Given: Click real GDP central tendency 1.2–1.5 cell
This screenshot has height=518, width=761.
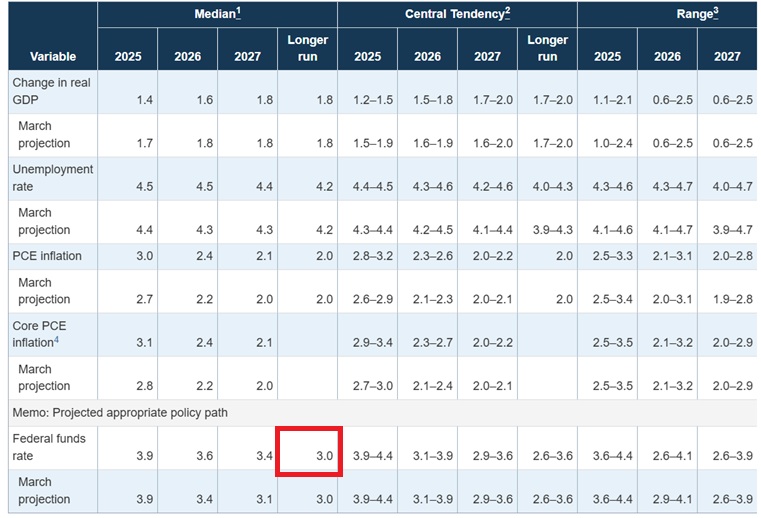Looking at the screenshot, I should click(373, 100).
